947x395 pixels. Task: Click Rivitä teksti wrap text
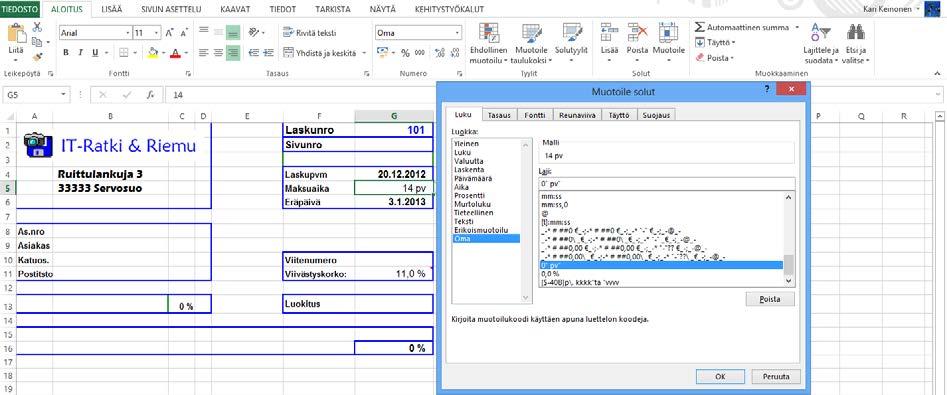pos(309,33)
